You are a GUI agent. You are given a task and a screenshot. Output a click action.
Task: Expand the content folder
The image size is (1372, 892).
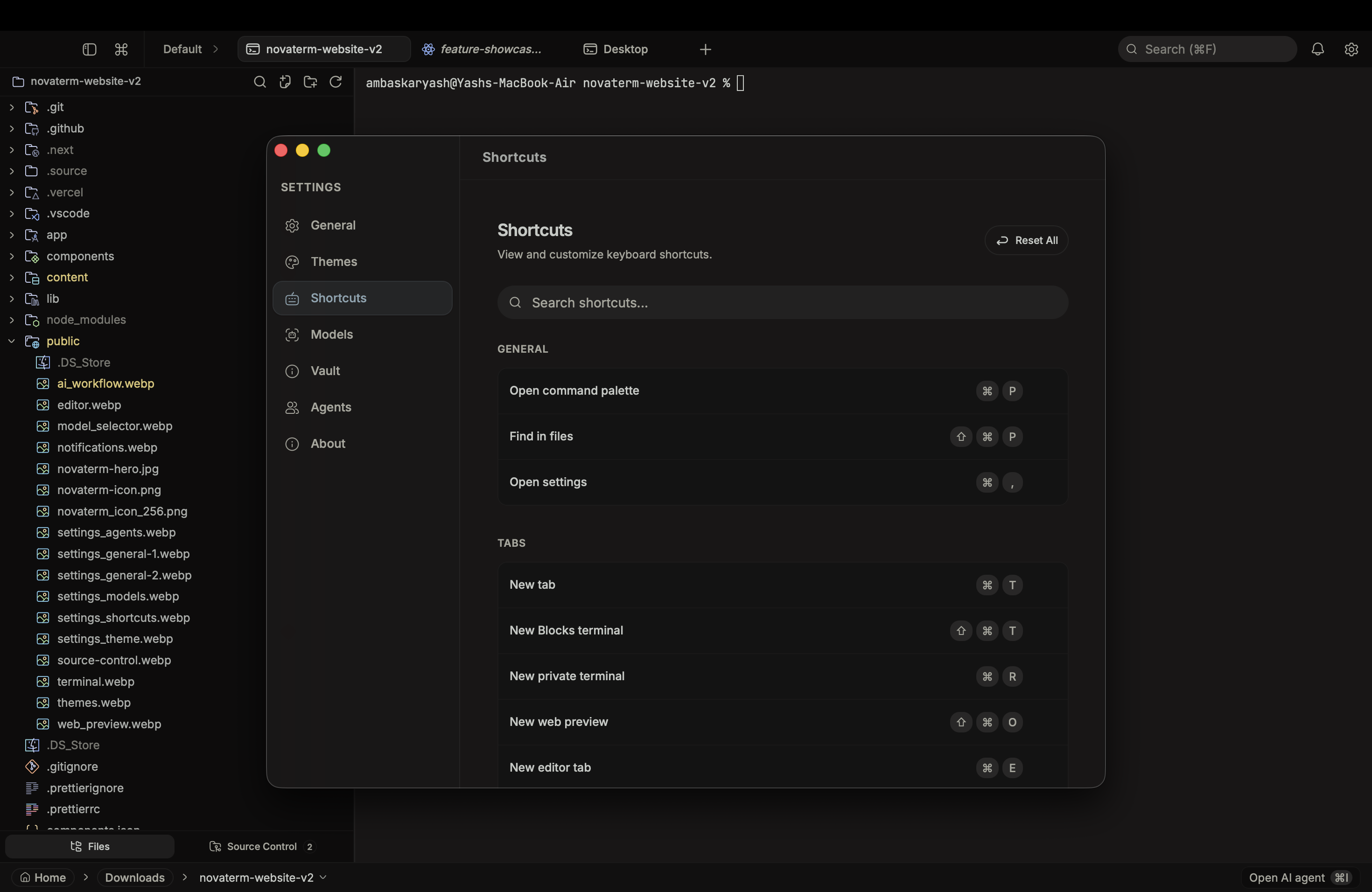tap(12, 277)
